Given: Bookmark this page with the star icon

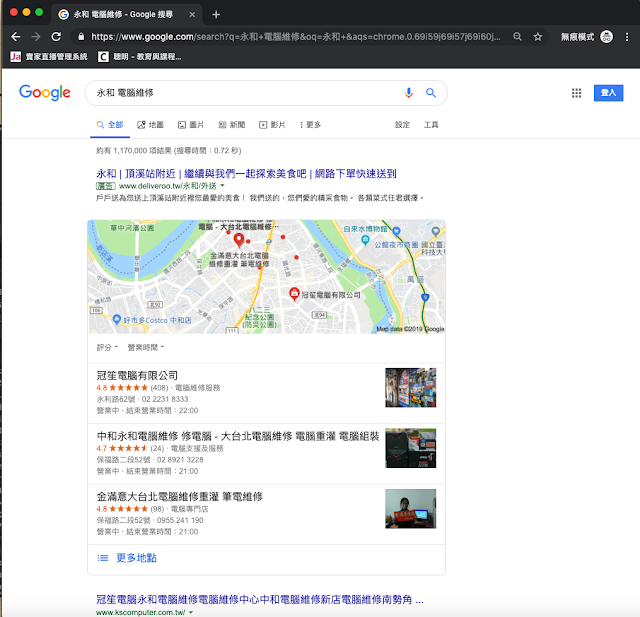Looking at the screenshot, I should [x=538, y=36].
